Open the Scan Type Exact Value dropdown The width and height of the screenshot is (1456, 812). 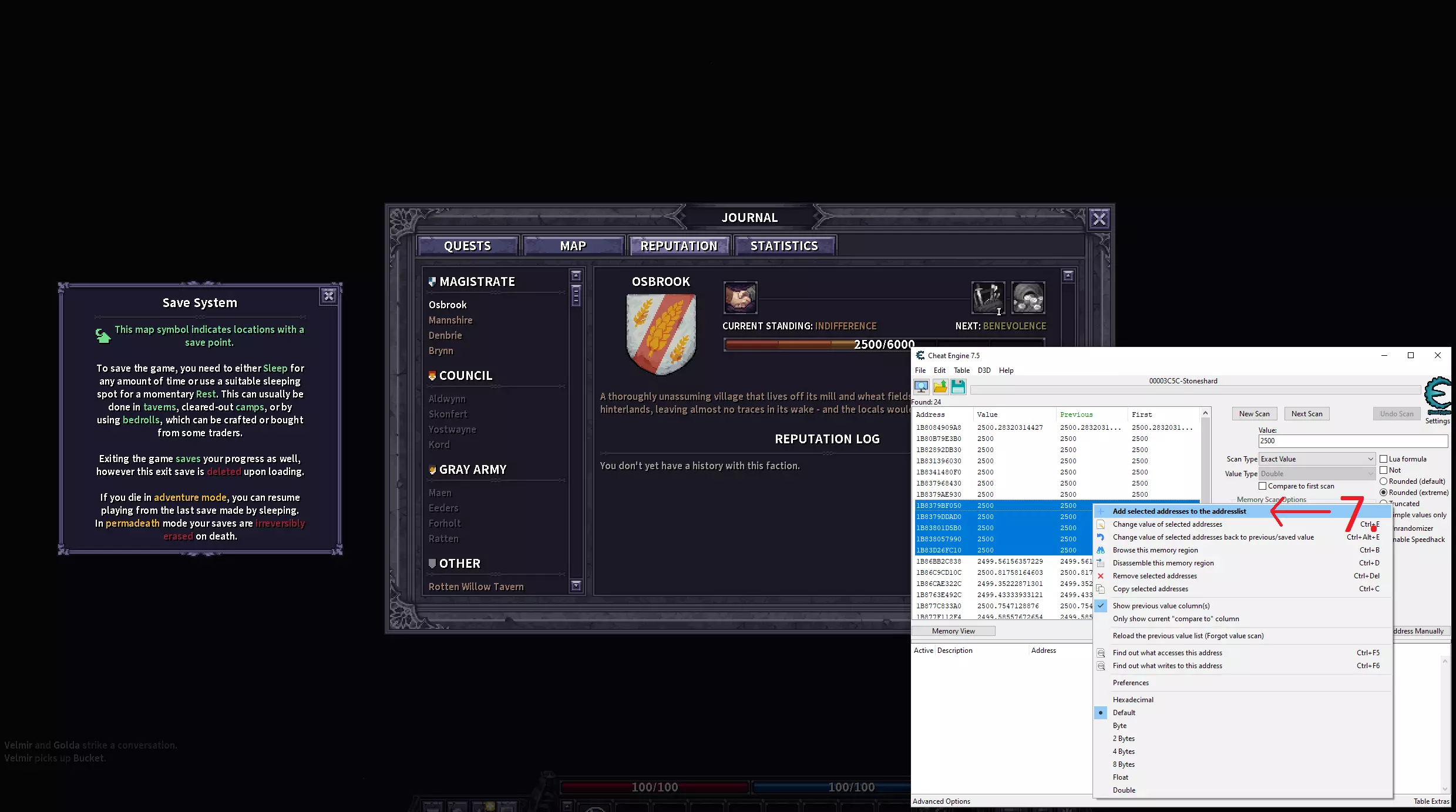(1316, 459)
